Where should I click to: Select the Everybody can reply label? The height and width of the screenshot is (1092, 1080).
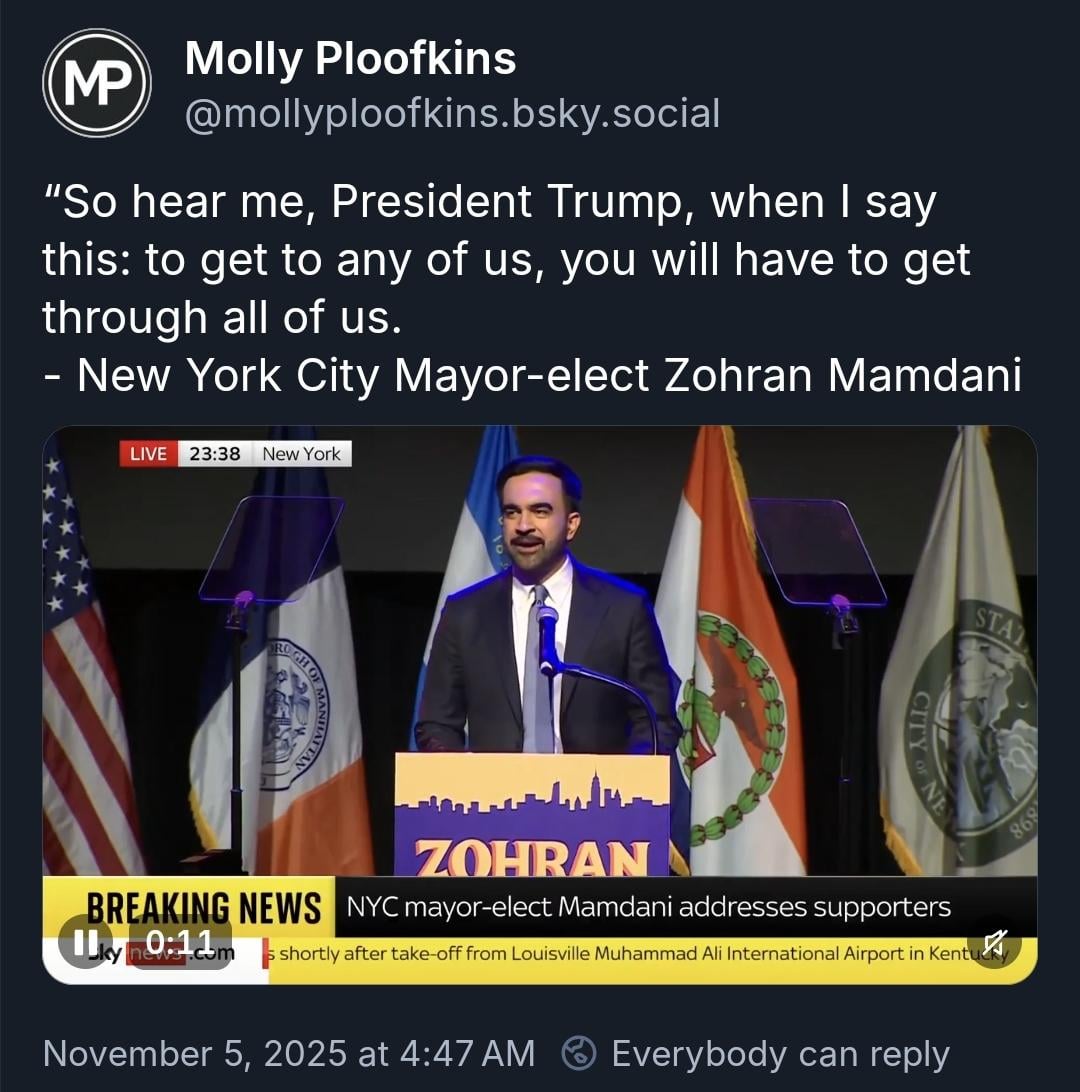pyautogui.click(x=780, y=1053)
